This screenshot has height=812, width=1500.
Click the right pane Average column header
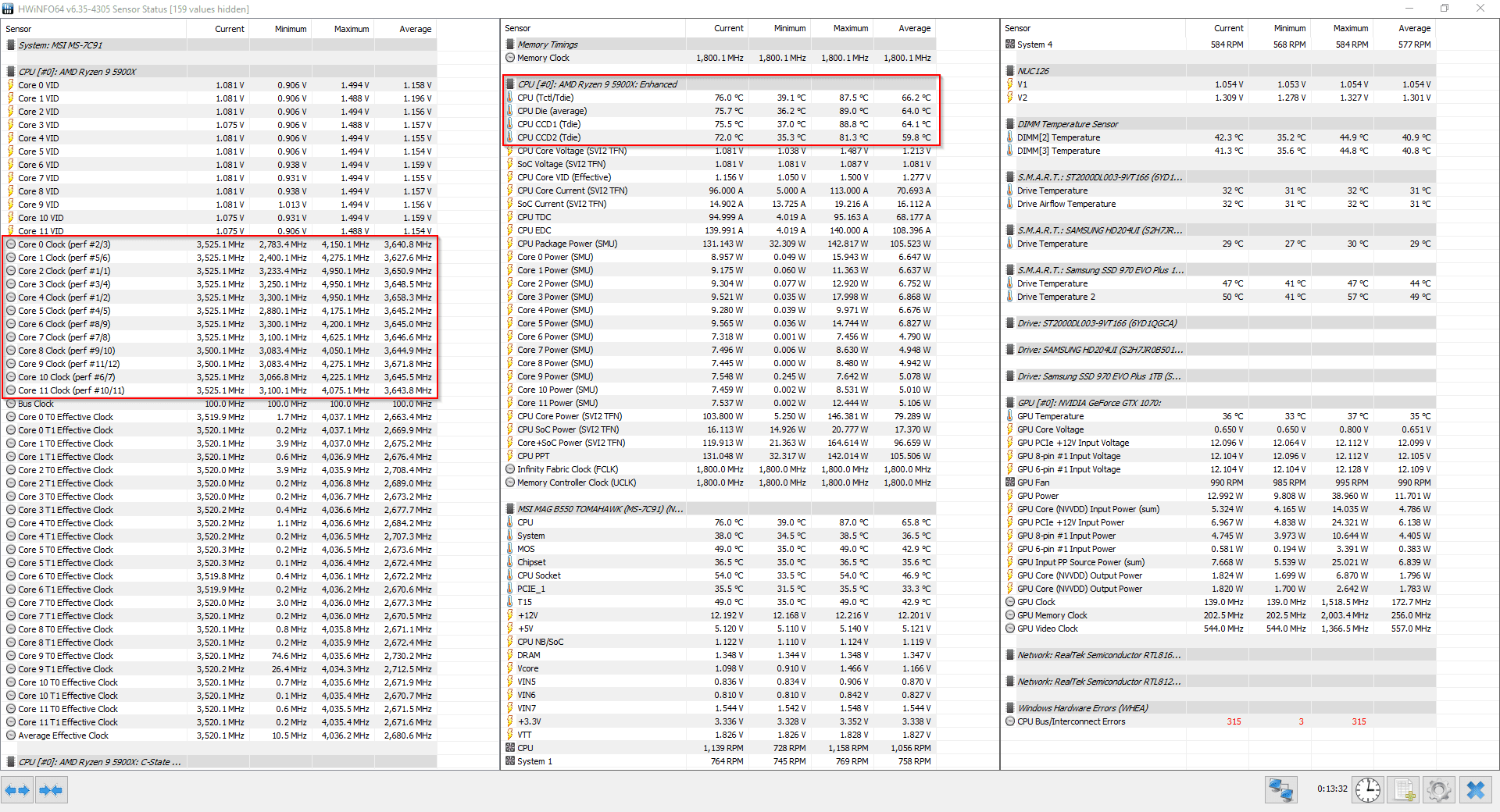[1405, 28]
